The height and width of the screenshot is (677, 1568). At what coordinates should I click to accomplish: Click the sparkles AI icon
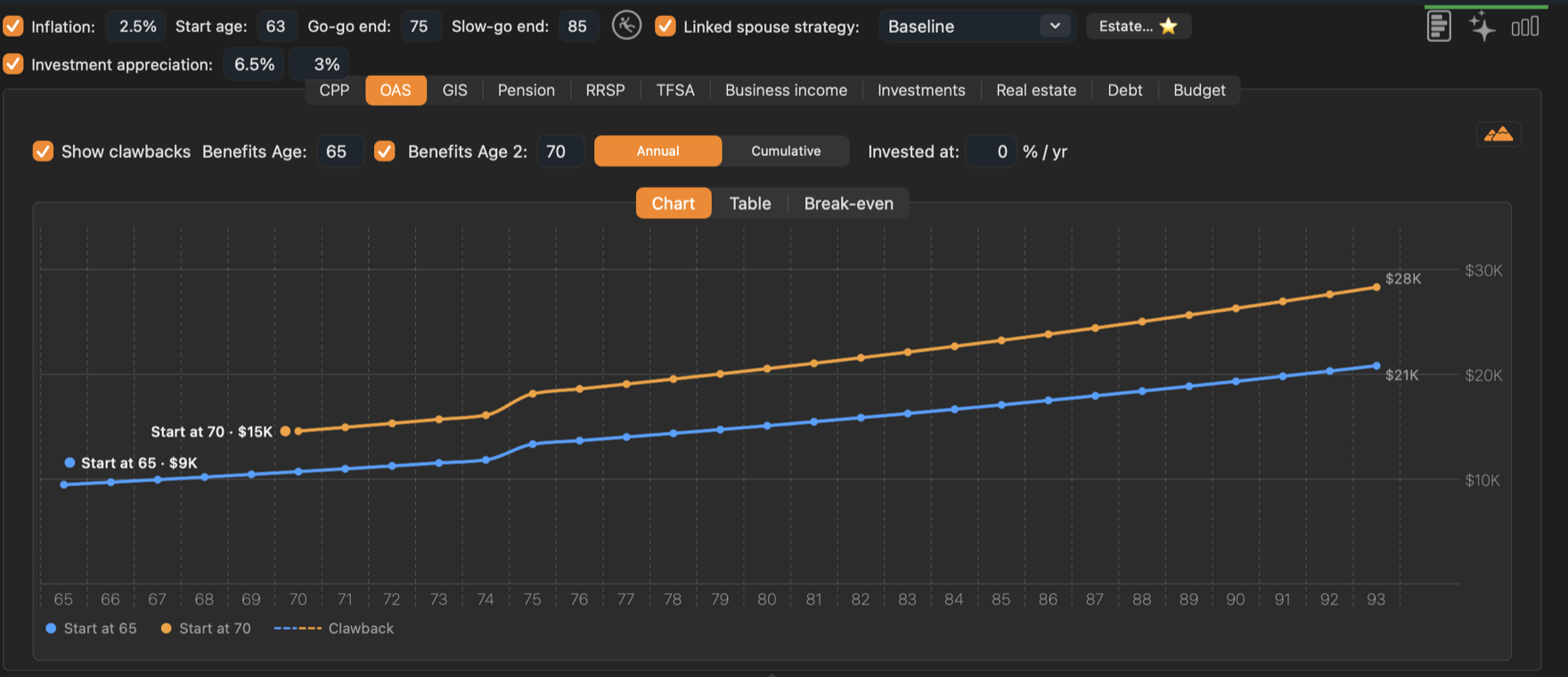coord(1482,26)
